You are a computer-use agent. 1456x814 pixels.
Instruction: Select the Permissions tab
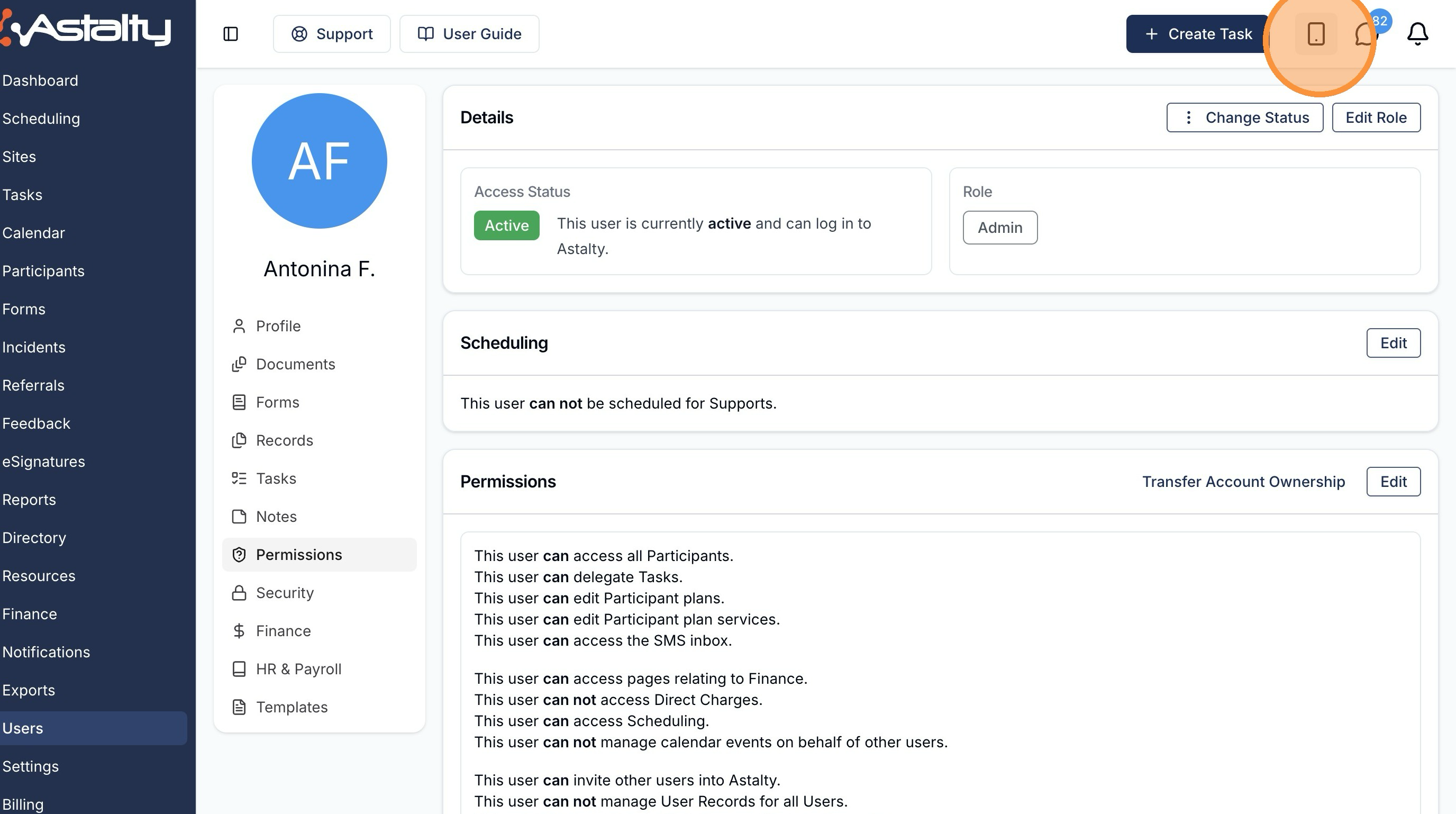pyautogui.click(x=320, y=555)
